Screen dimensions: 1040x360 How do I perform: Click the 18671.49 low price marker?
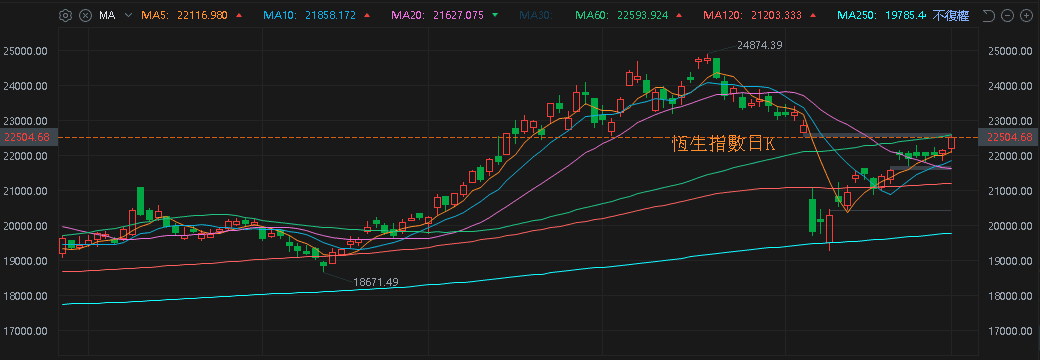pyautogui.click(x=375, y=282)
